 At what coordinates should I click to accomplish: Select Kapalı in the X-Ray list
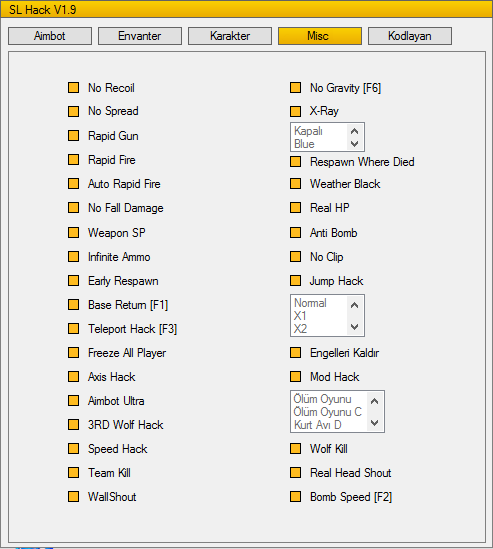point(308,131)
